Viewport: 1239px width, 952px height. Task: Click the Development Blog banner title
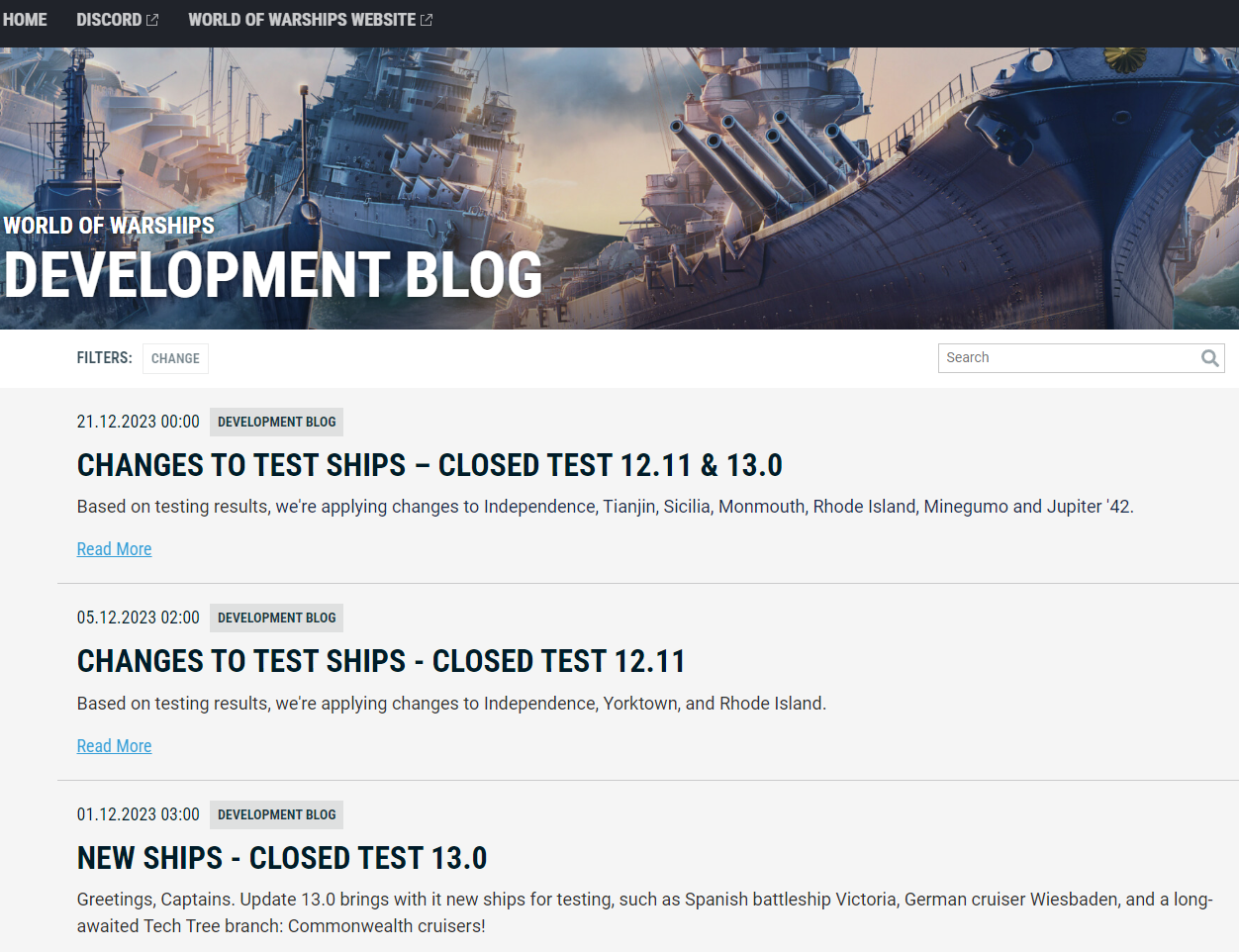pyautogui.click(x=273, y=274)
